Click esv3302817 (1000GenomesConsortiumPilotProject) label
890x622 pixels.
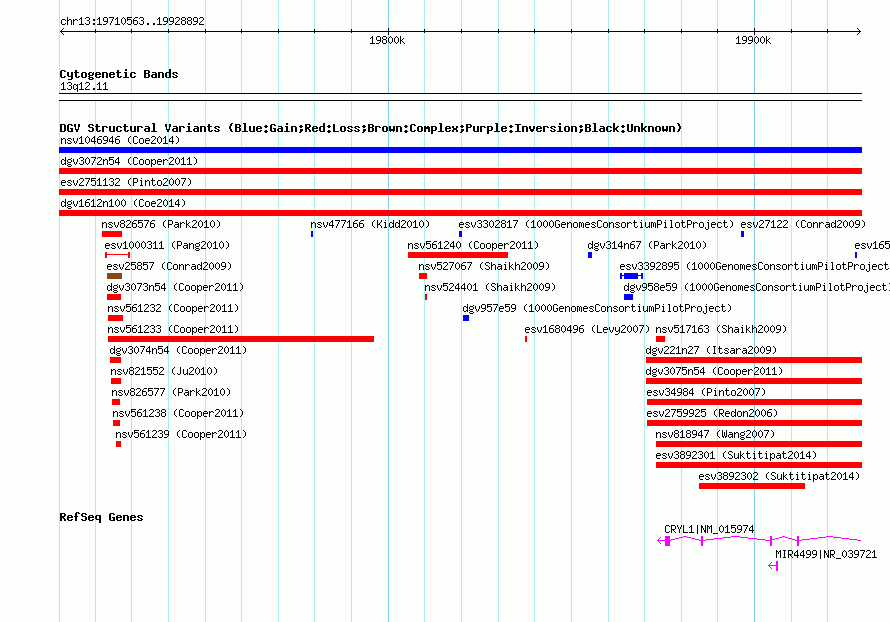point(596,224)
